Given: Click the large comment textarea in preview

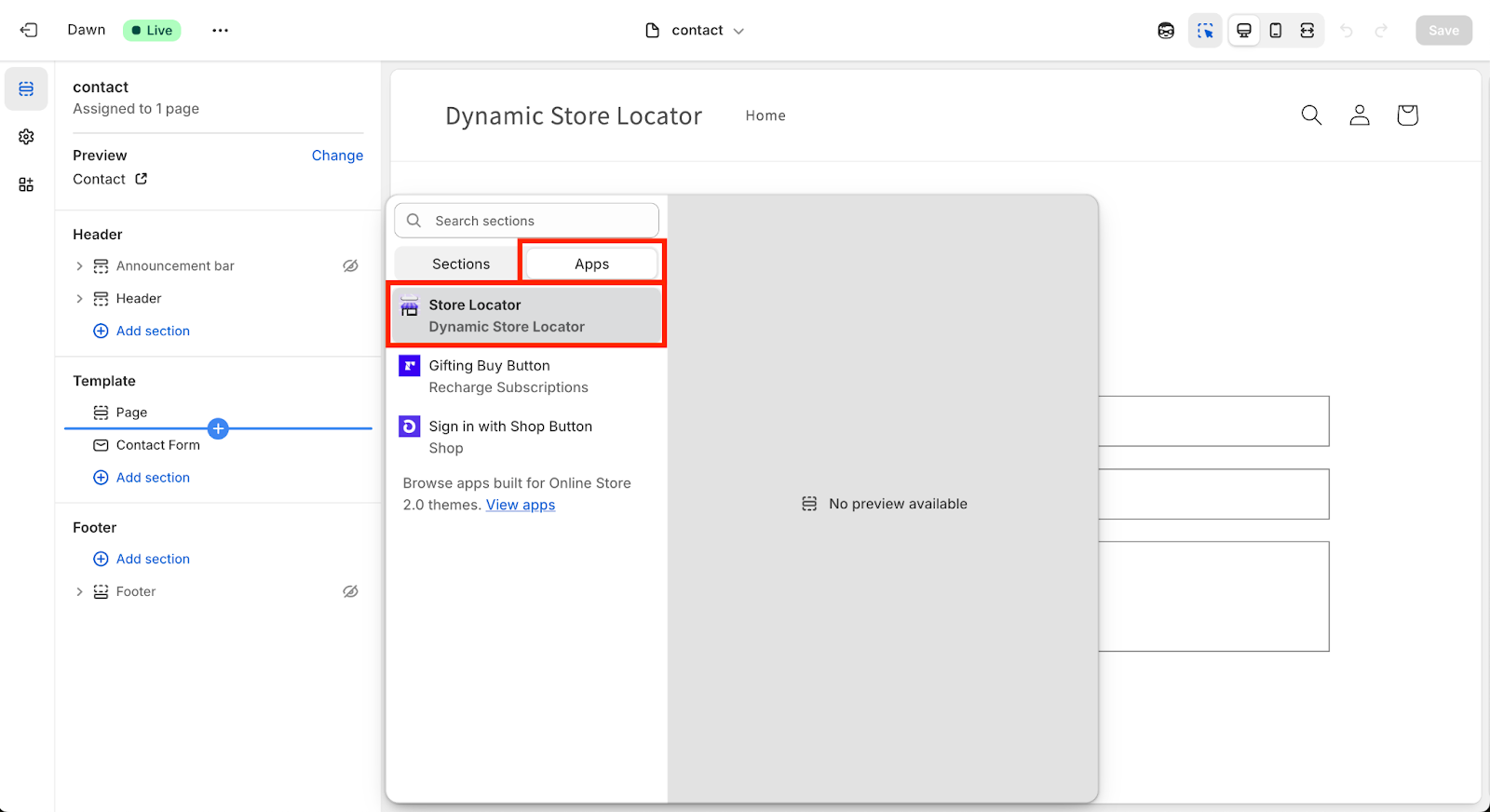Looking at the screenshot, I should (x=1213, y=596).
